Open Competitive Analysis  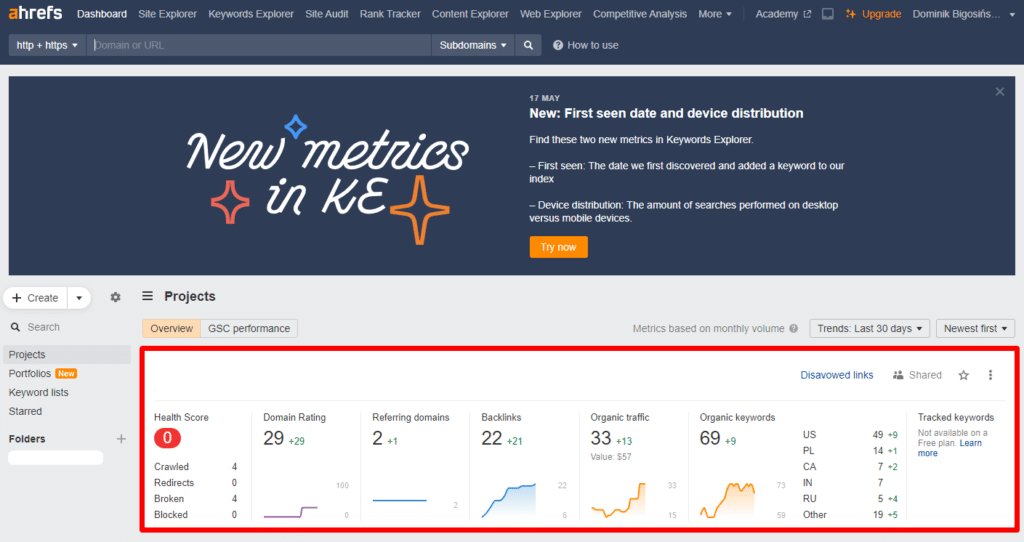coord(640,14)
